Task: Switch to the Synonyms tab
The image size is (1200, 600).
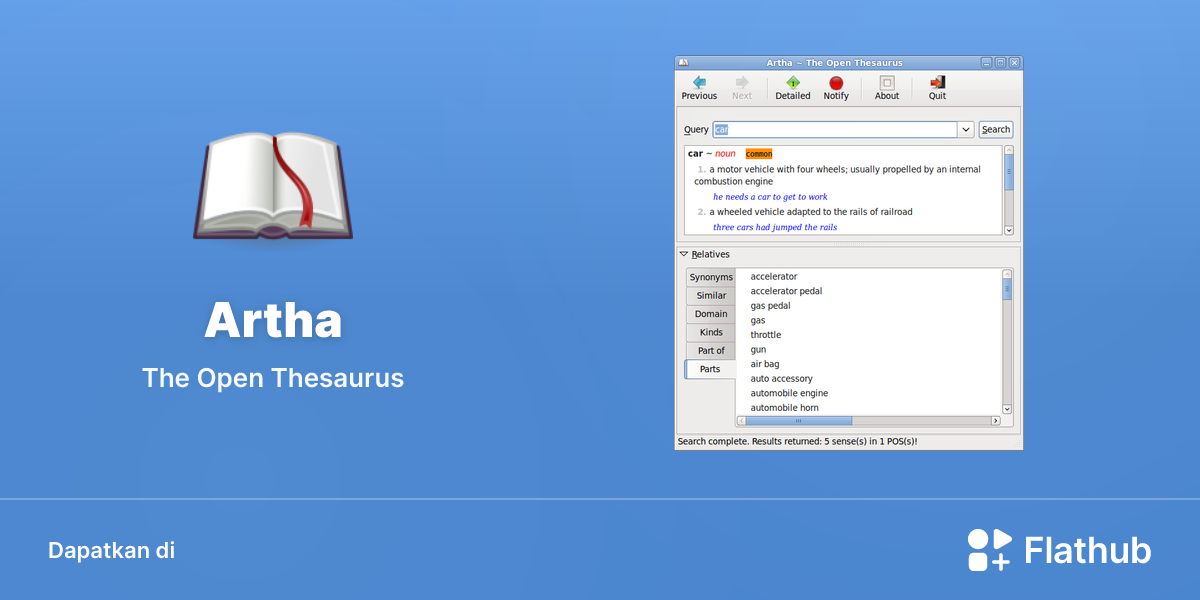Action: point(711,277)
